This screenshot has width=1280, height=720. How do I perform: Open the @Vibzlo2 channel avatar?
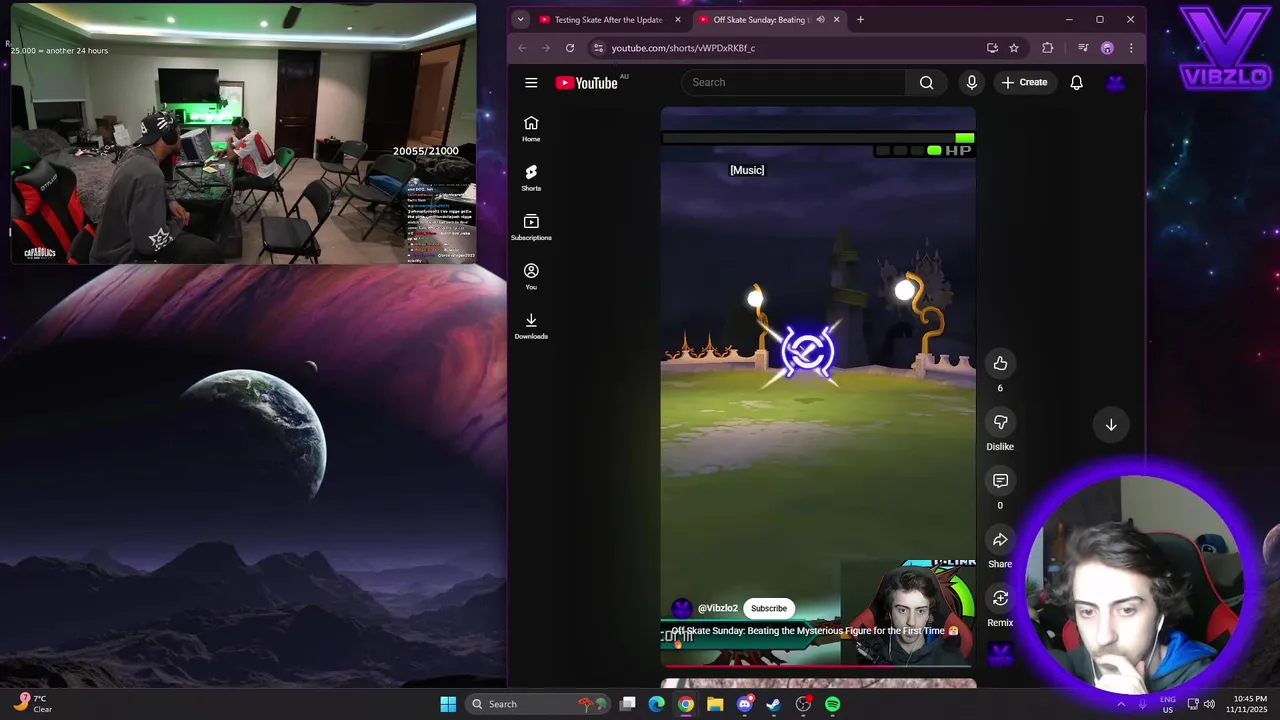(x=681, y=608)
